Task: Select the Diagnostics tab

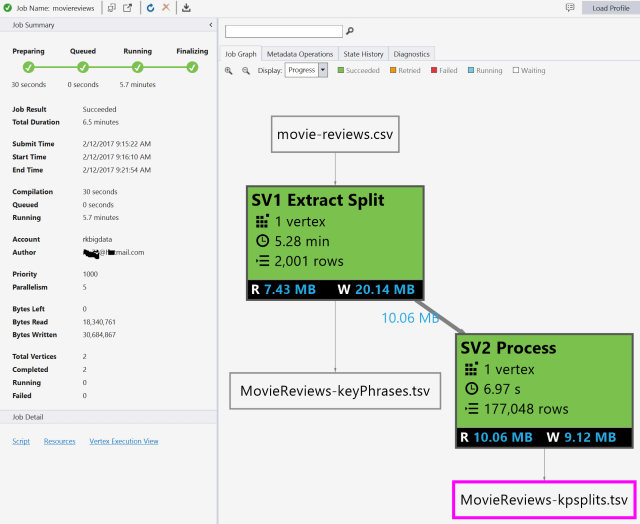Action: (x=411, y=53)
